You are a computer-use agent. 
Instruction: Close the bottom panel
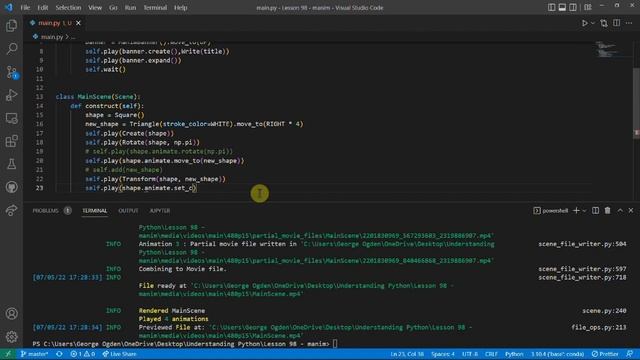click(631, 211)
